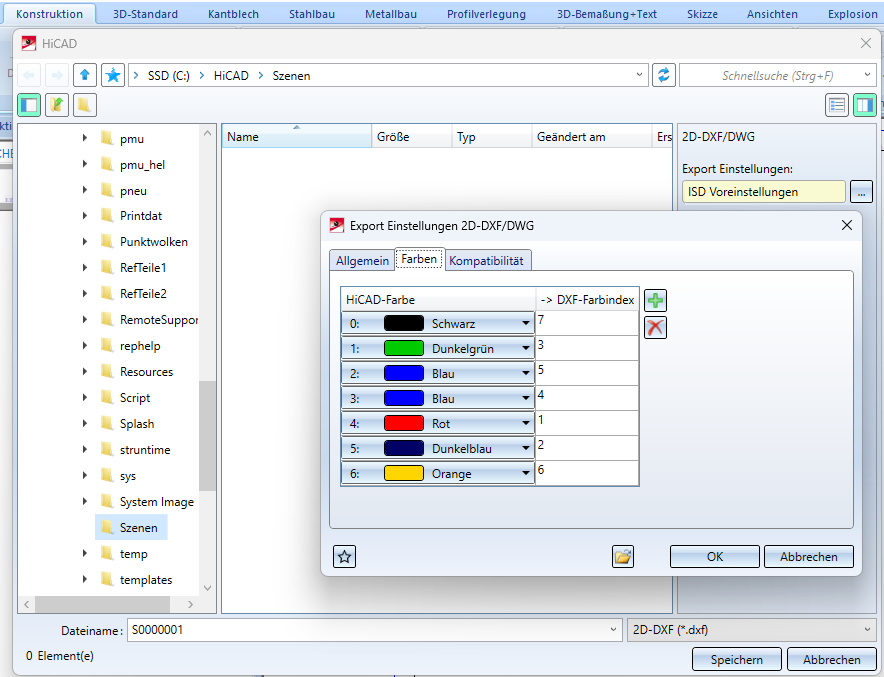
Task: Close the Export Einstellungen dialog
Action: (x=847, y=225)
